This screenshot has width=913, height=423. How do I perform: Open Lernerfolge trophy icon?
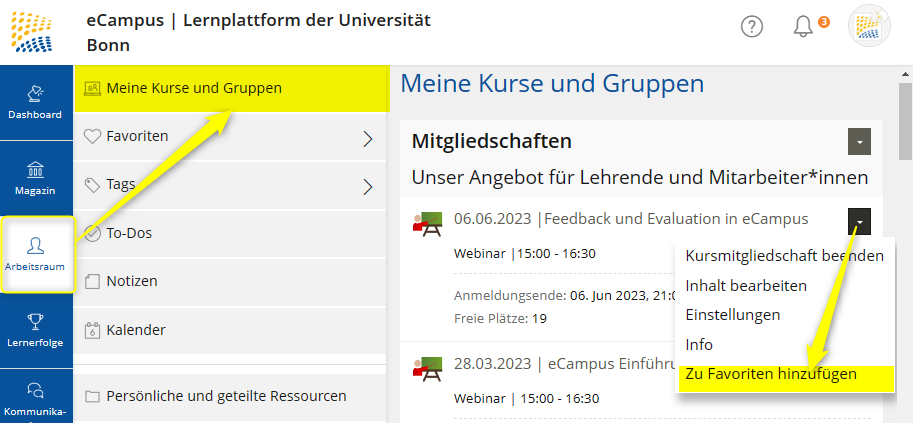(x=35, y=330)
